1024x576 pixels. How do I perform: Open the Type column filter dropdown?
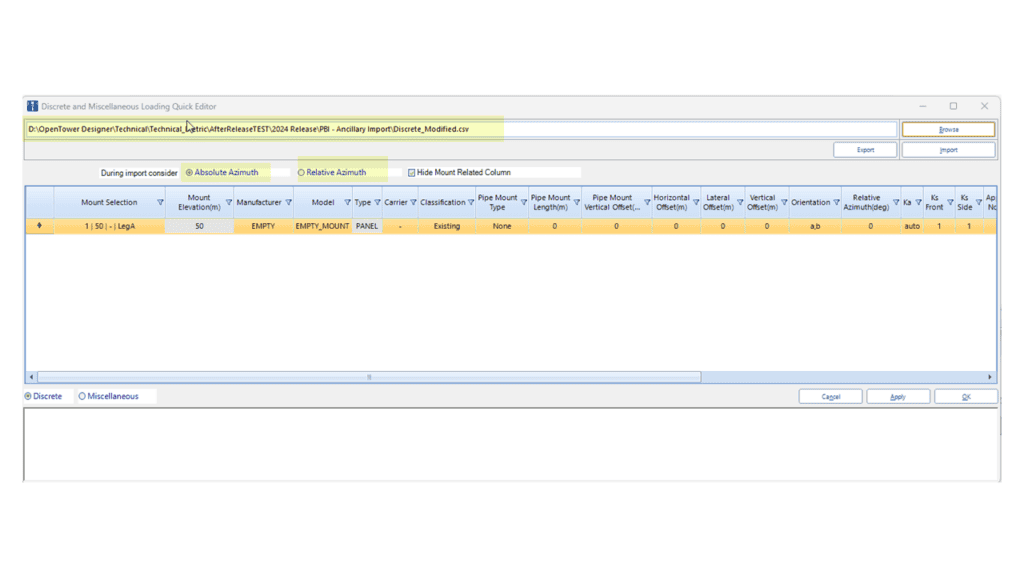[x=375, y=201]
